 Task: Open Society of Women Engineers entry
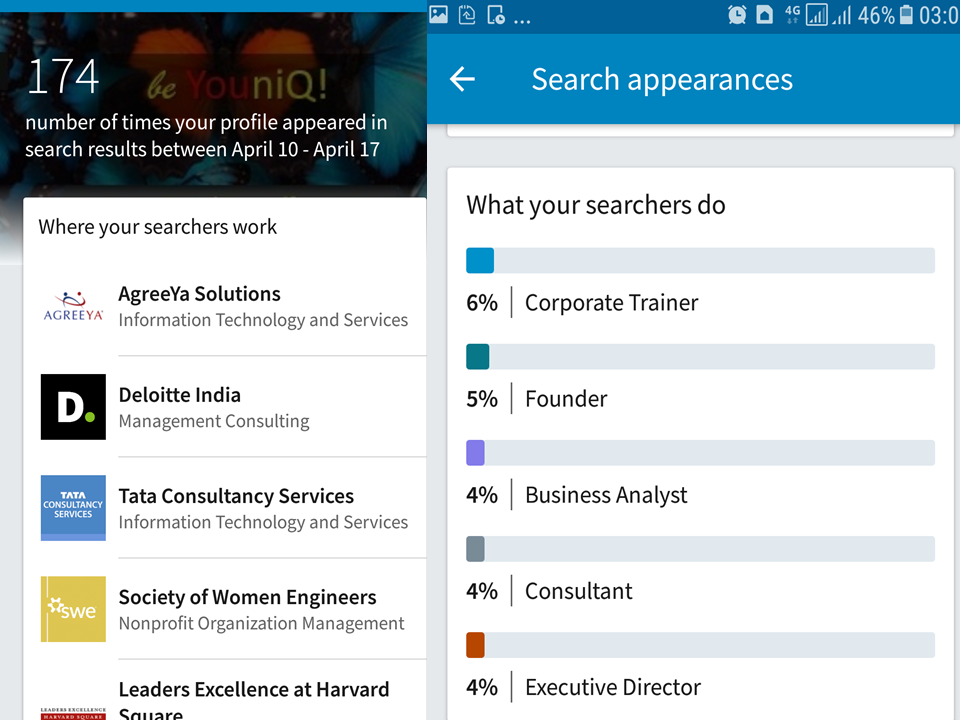261,609
